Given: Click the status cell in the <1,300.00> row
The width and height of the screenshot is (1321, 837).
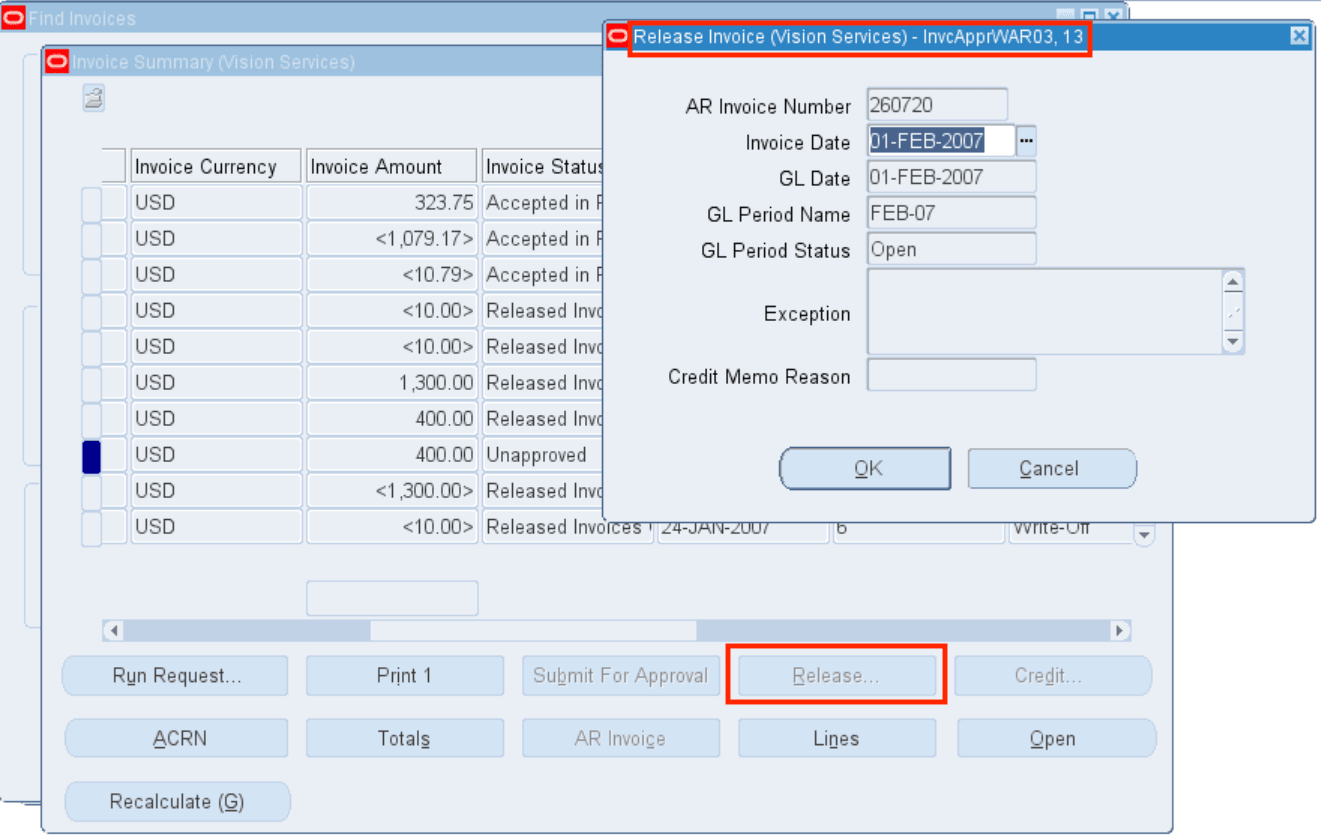Looking at the screenshot, I should pos(543,491).
